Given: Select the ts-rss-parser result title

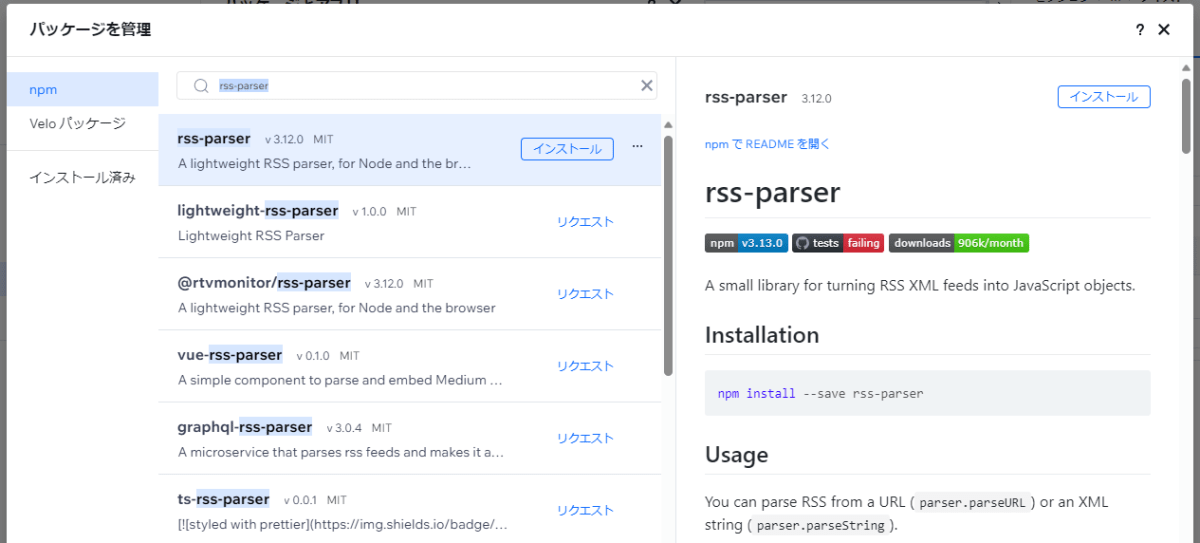Looking at the screenshot, I should click(223, 499).
